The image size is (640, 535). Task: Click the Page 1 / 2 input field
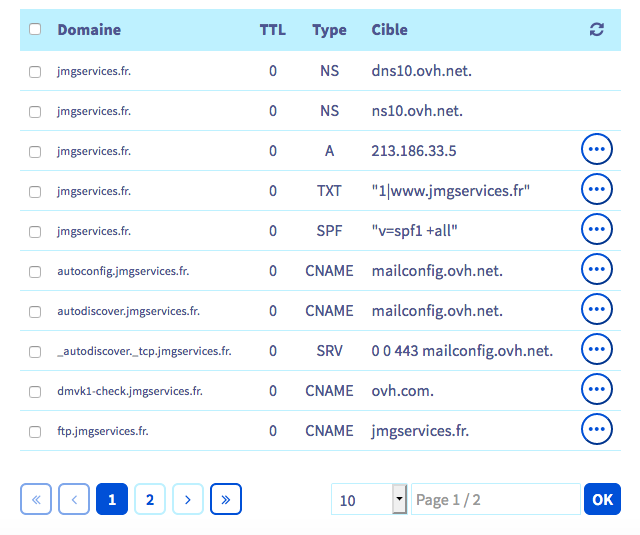click(x=495, y=499)
